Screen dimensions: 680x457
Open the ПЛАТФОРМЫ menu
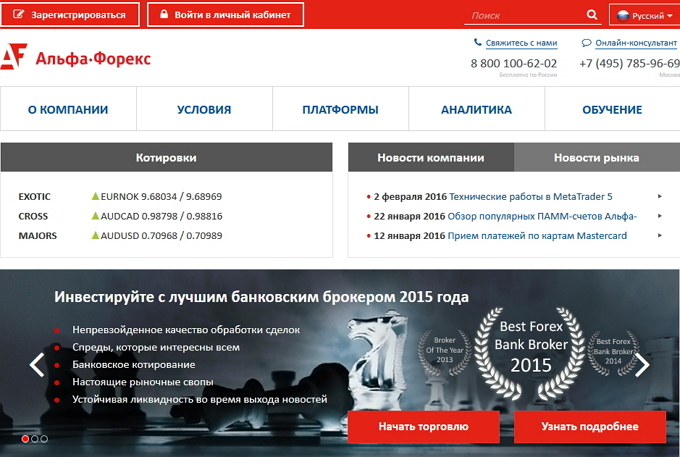(340, 109)
